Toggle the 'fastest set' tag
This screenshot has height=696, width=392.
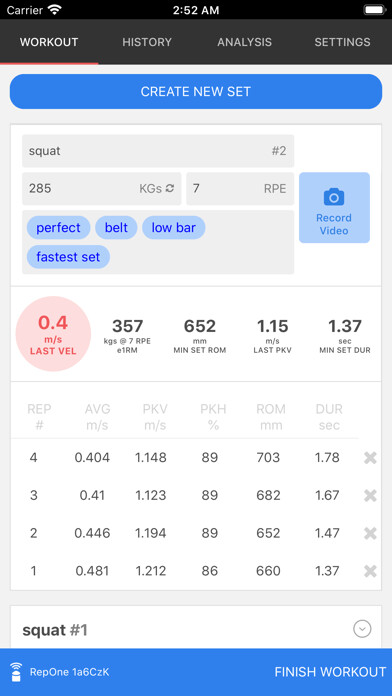68,257
